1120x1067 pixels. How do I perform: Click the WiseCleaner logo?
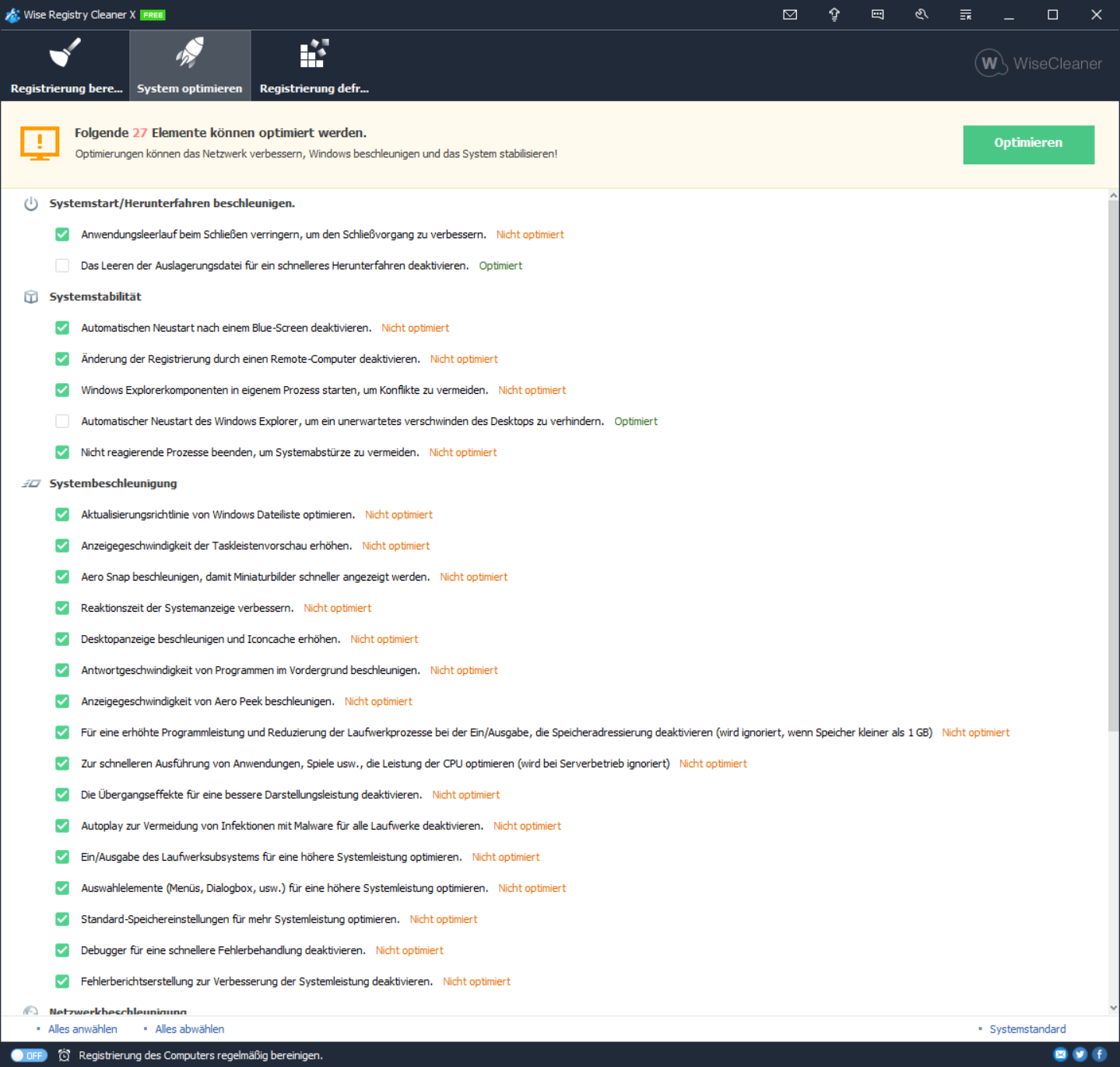tap(1038, 63)
